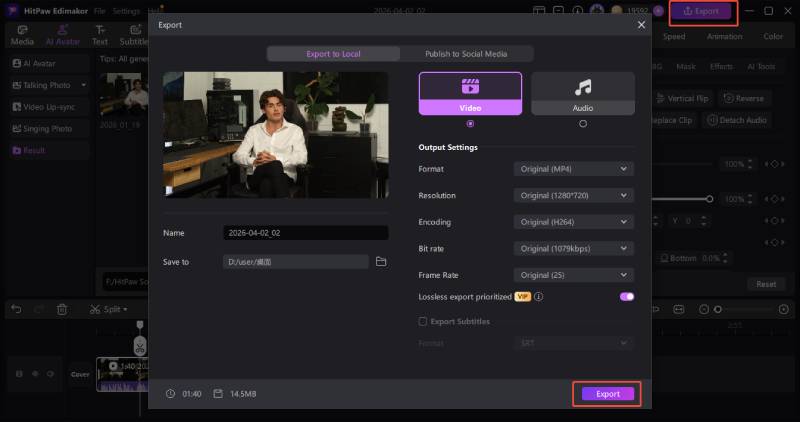Click the undo icon in timeline toolbar
Screen dimensions: 800x422
pyautogui.click(x=16, y=309)
